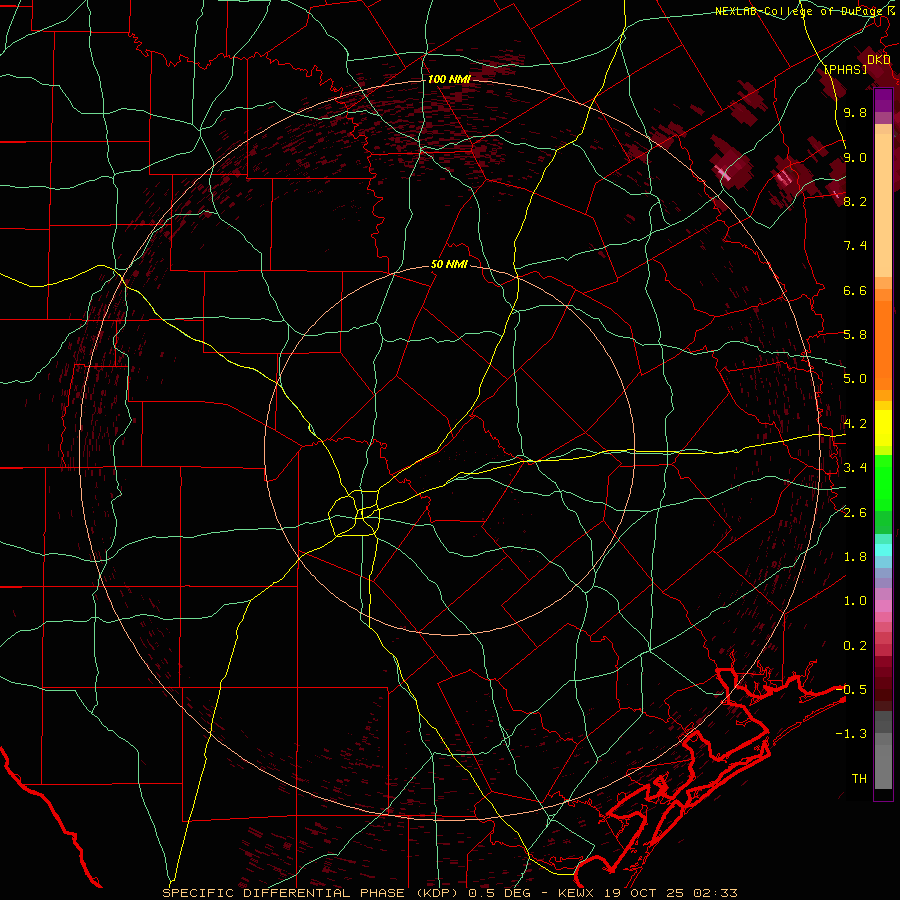This screenshot has width=900, height=900.
Task: Pick the cyan band of the color scale
Action: [883, 549]
